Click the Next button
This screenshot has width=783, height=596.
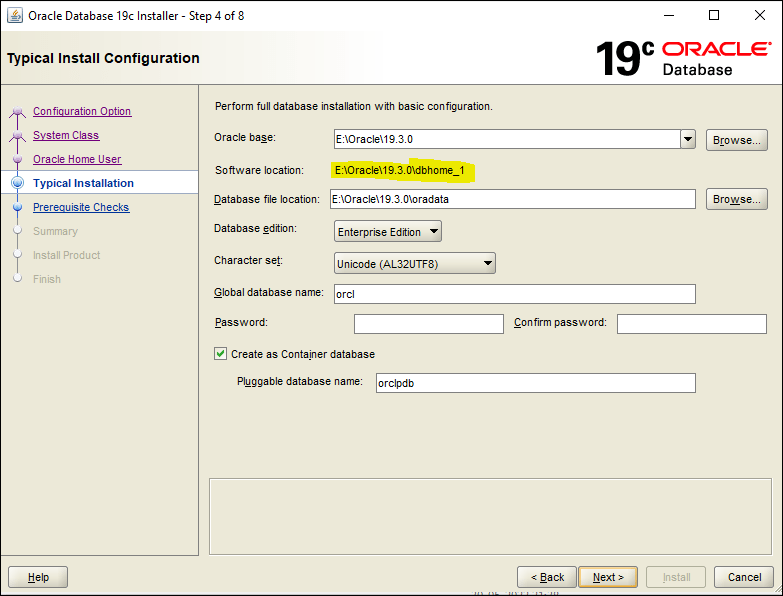click(608, 577)
